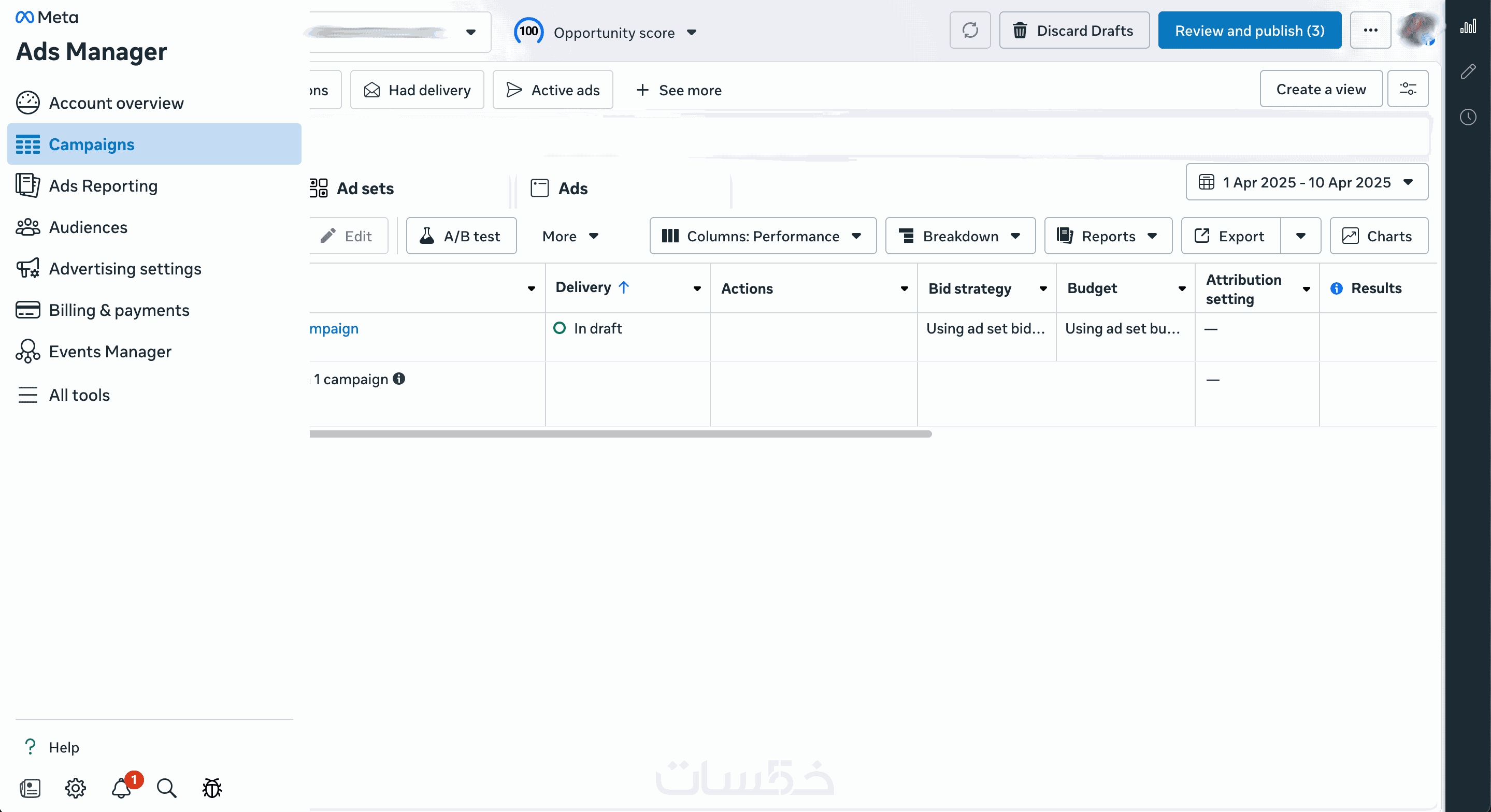Image resolution: width=1491 pixels, height=812 pixels.
Task: Toggle the Active ads filter
Action: (x=553, y=90)
